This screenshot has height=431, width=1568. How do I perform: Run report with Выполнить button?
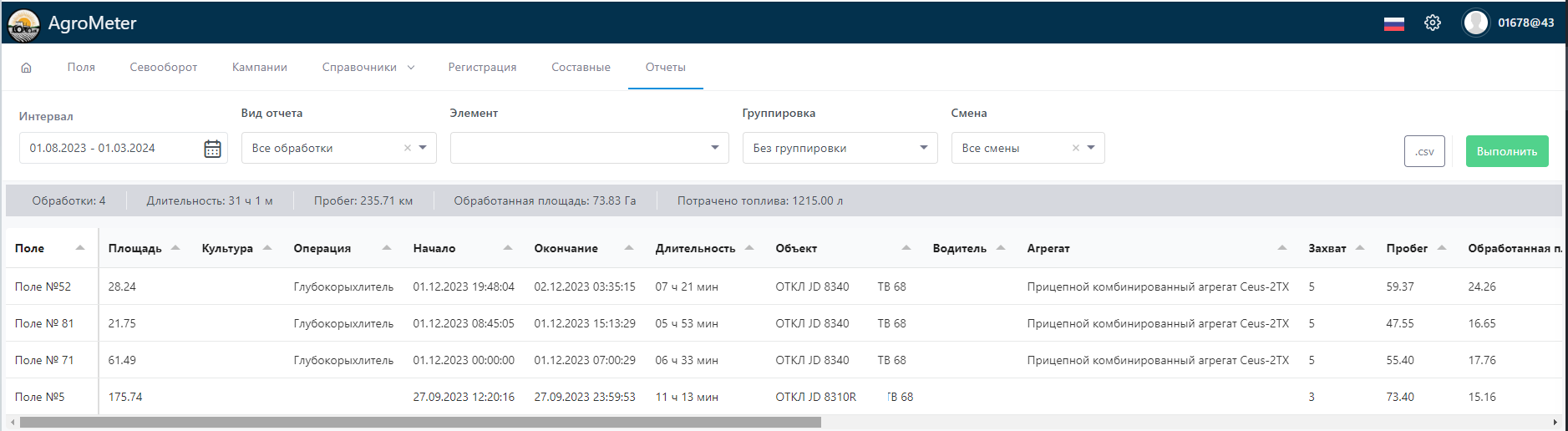click(x=1507, y=151)
